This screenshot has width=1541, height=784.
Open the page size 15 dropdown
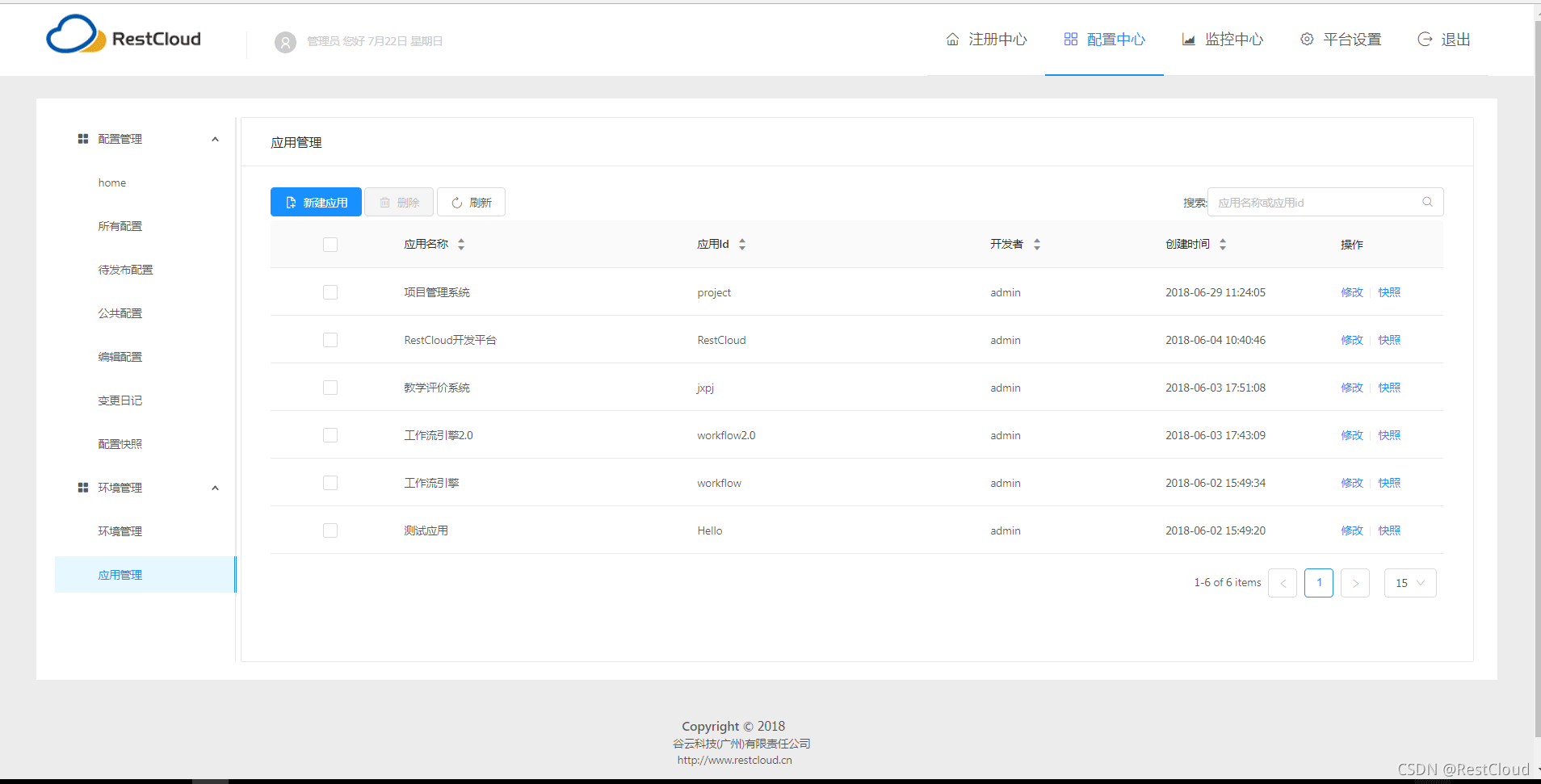(1410, 583)
